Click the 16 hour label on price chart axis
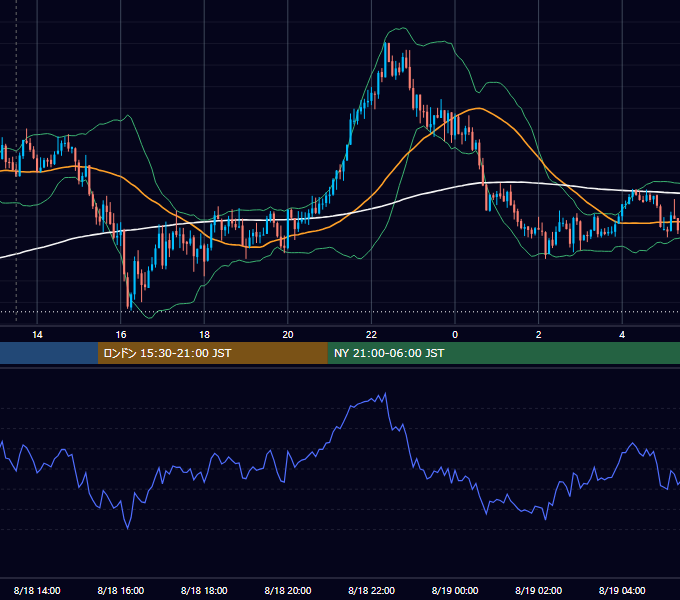The width and height of the screenshot is (680, 600). click(121, 335)
